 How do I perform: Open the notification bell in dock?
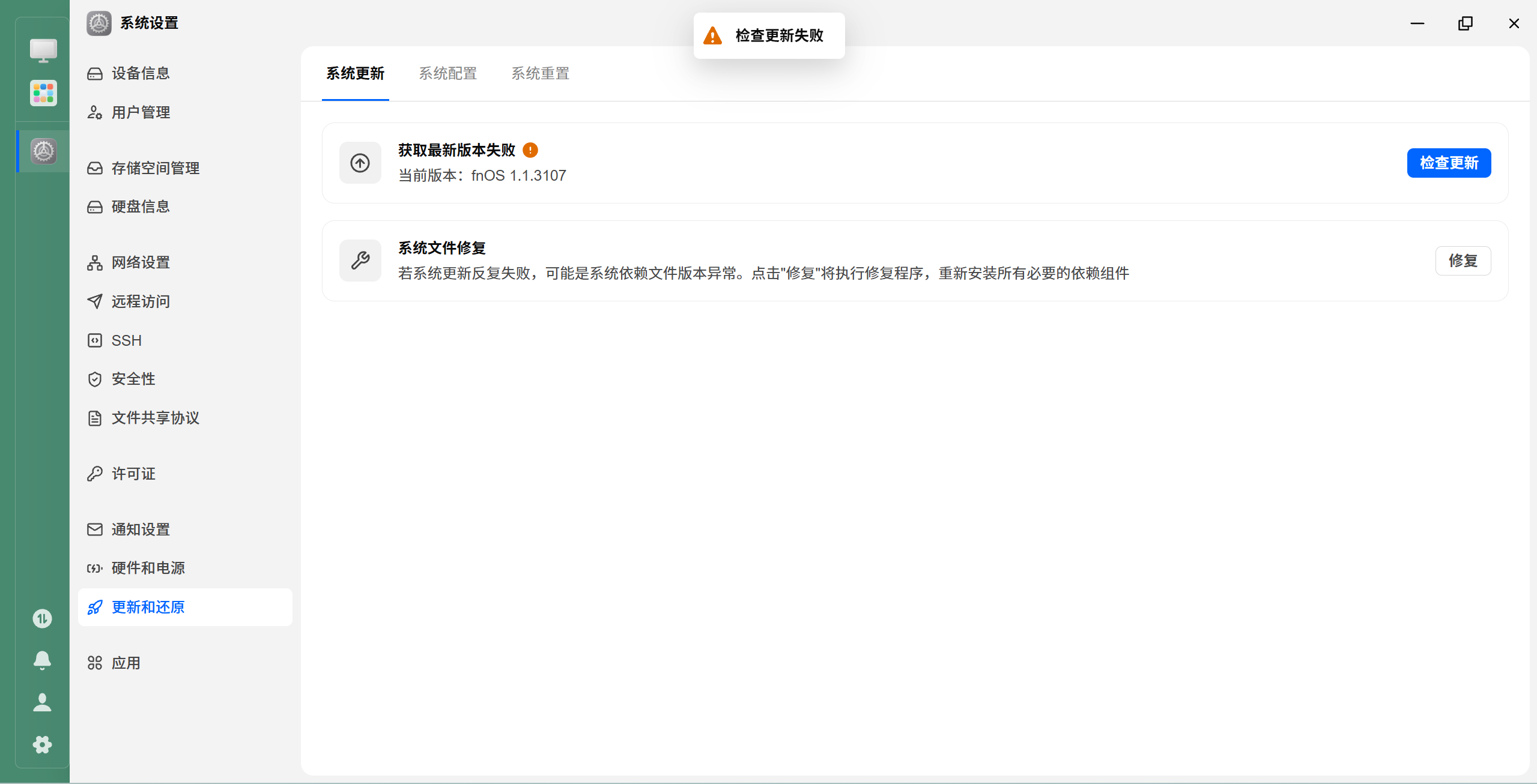tap(42, 660)
